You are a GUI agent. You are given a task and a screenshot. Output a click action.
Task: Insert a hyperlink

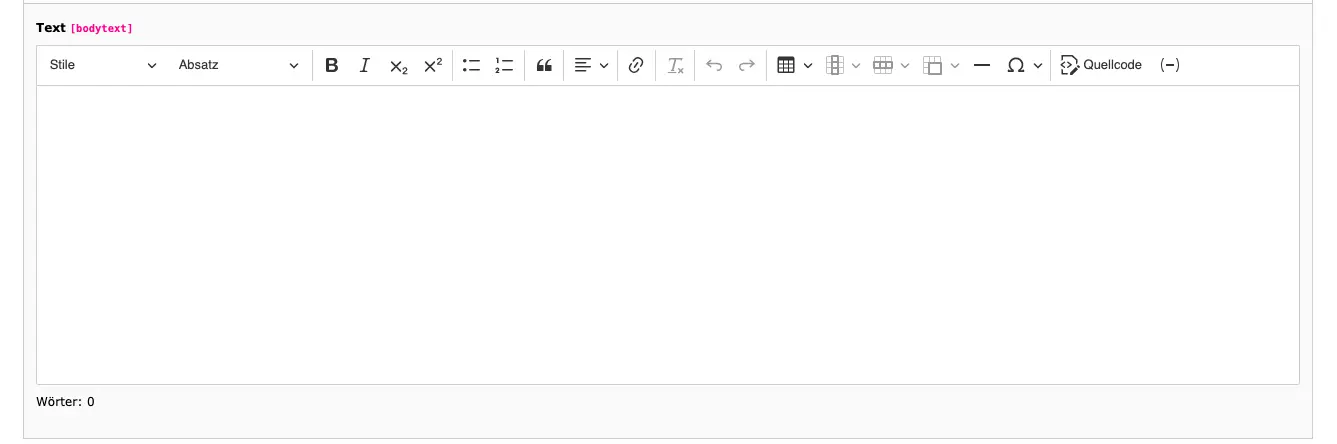(636, 66)
